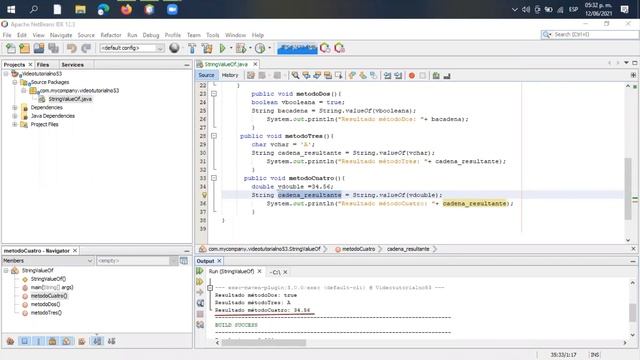
Task: Click the editor vertical scrollbar thumb
Action: coord(628,189)
